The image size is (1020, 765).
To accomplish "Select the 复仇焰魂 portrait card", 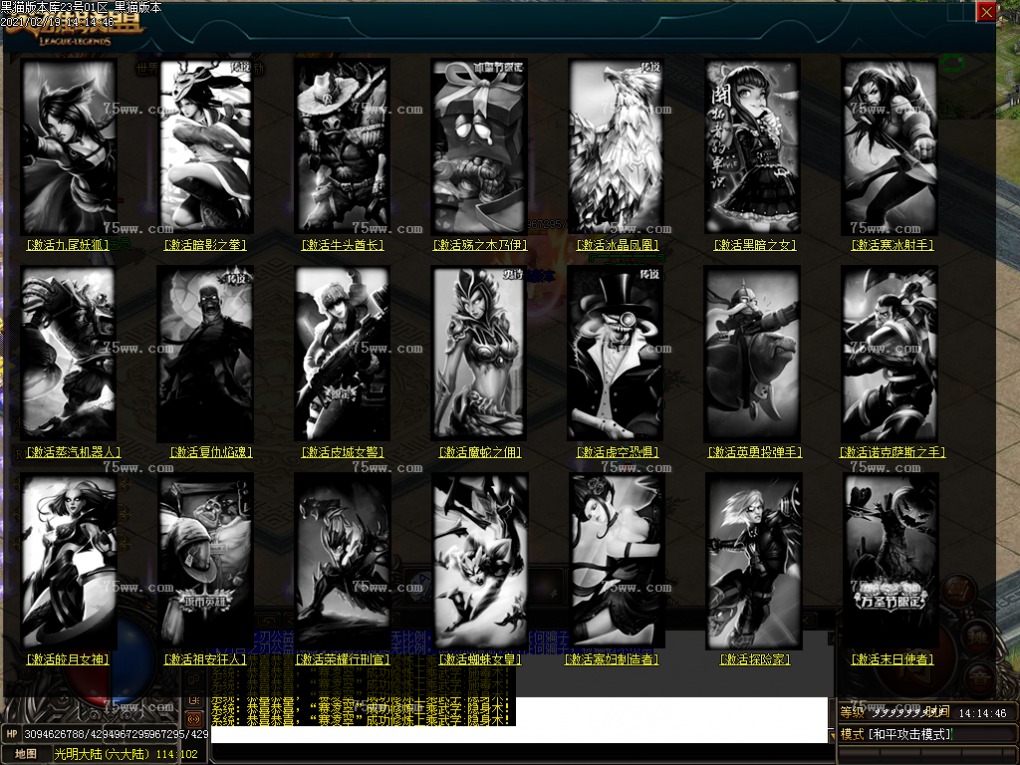I will [206, 354].
